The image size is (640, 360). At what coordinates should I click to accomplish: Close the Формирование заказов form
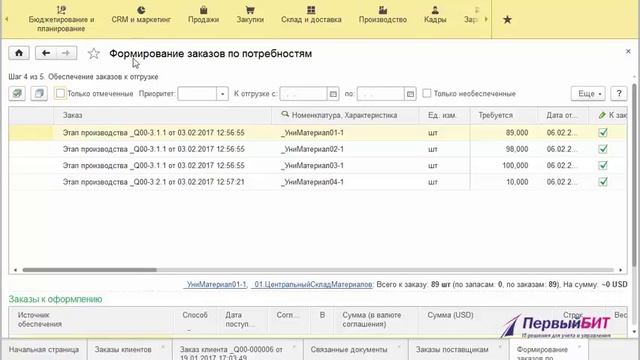(628, 51)
